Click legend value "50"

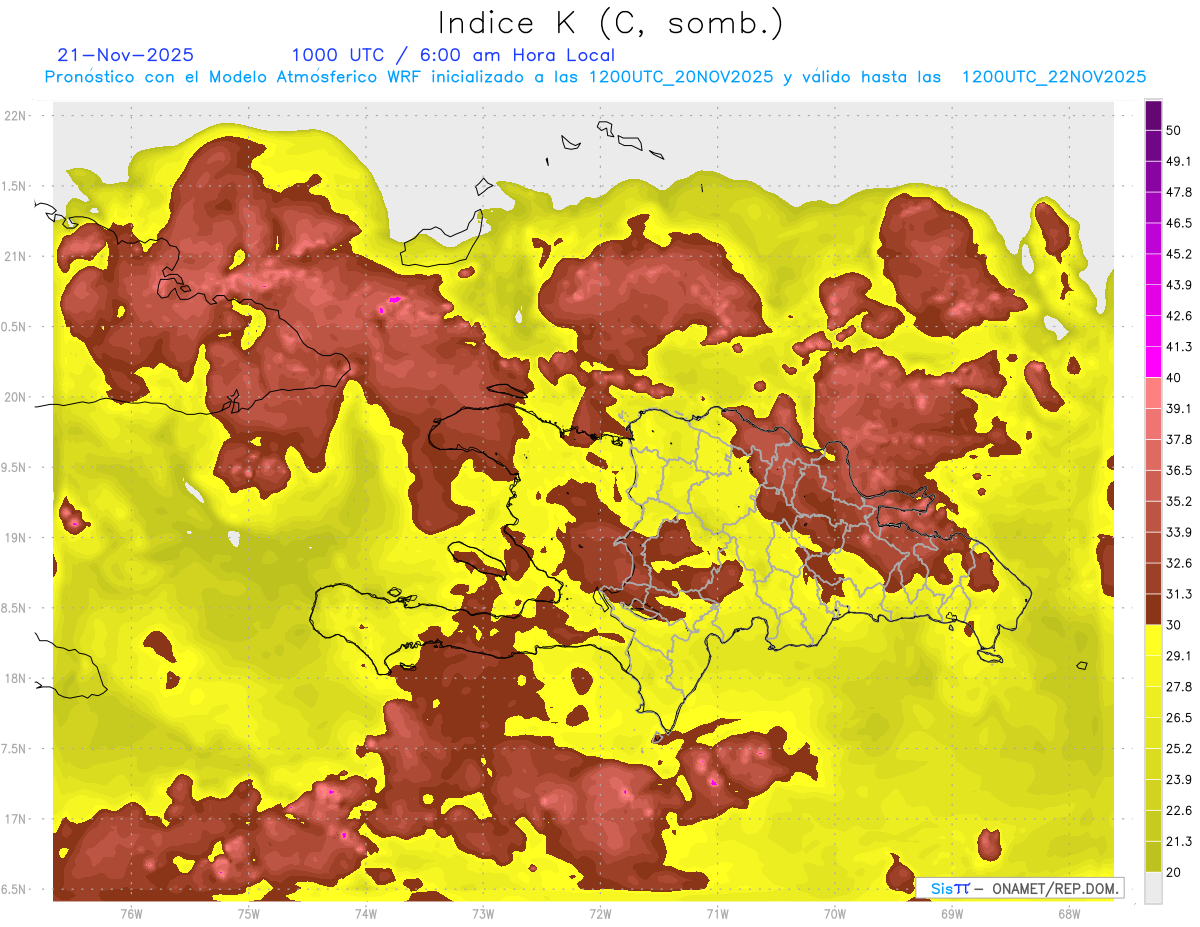1175,131
